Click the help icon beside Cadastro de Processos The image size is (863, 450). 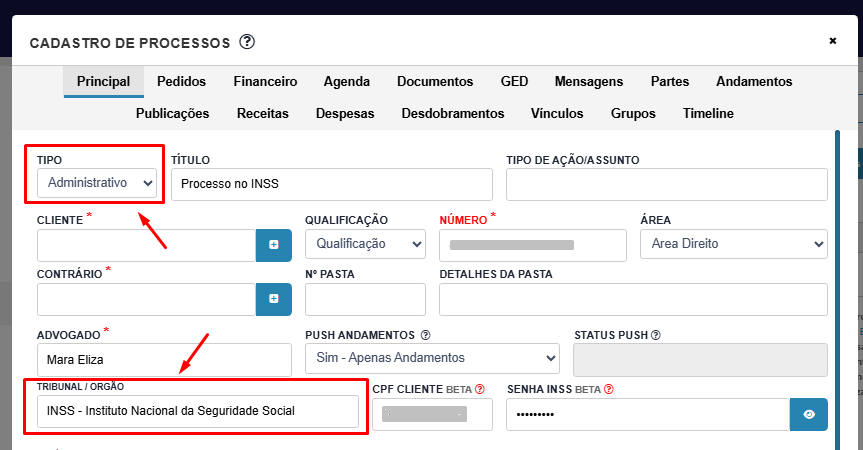(x=247, y=42)
